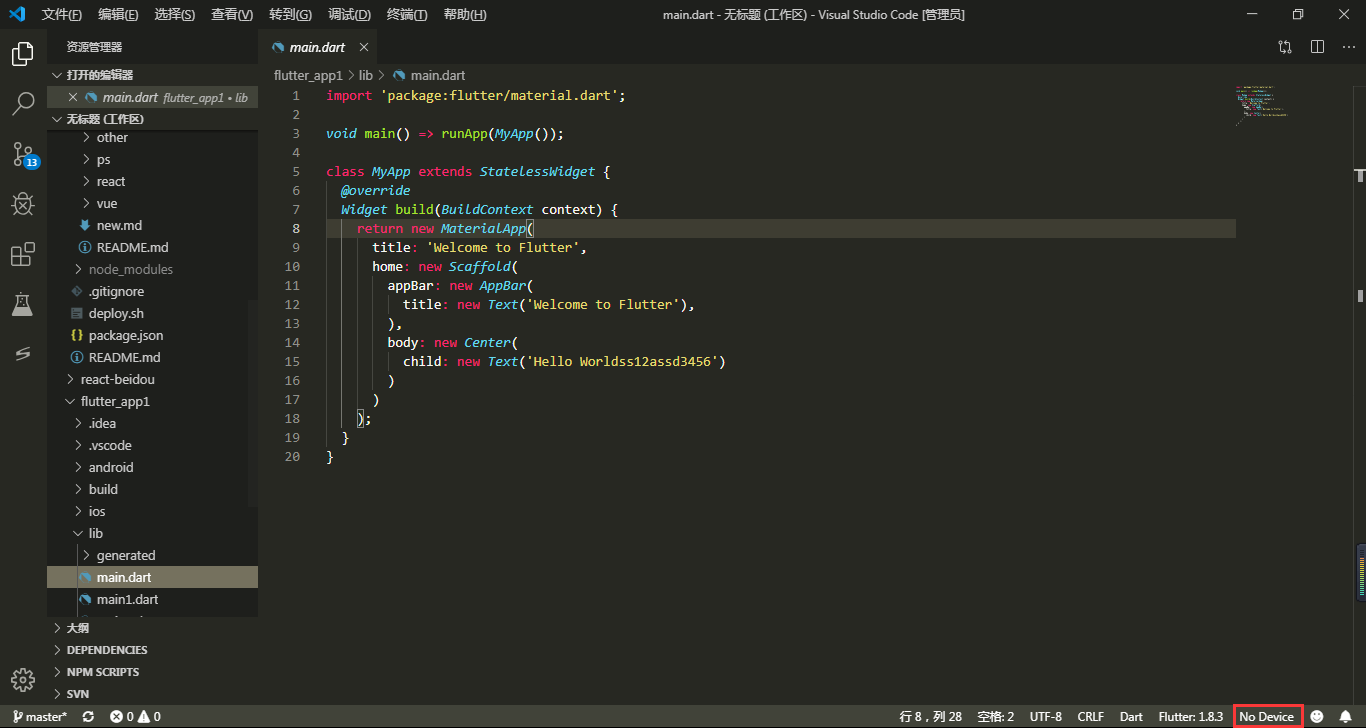Click the split editor icon
This screenshot has width=1366, height=728.
click(x=1317, y=47)
